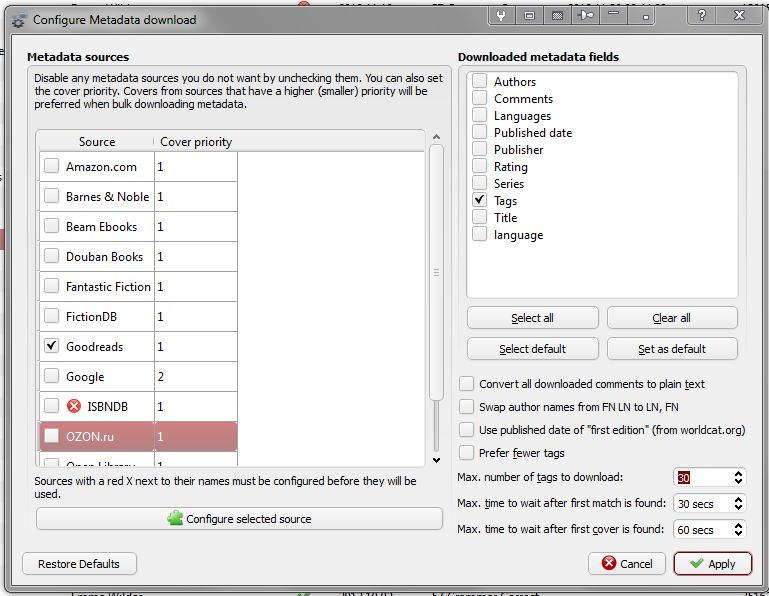Click Select default button
The image size is (769, 596).
click(533, 349)
